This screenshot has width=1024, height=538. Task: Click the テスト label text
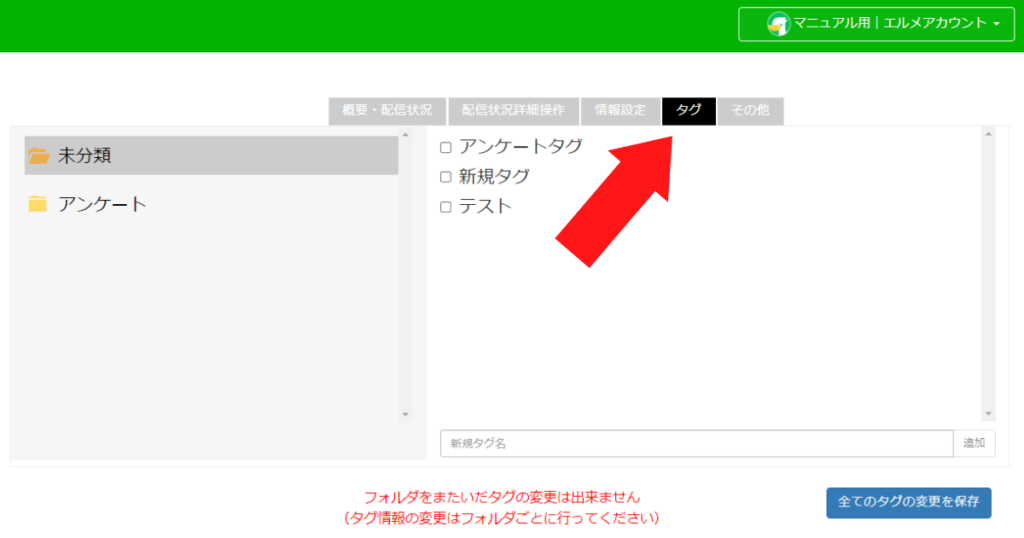485,206
